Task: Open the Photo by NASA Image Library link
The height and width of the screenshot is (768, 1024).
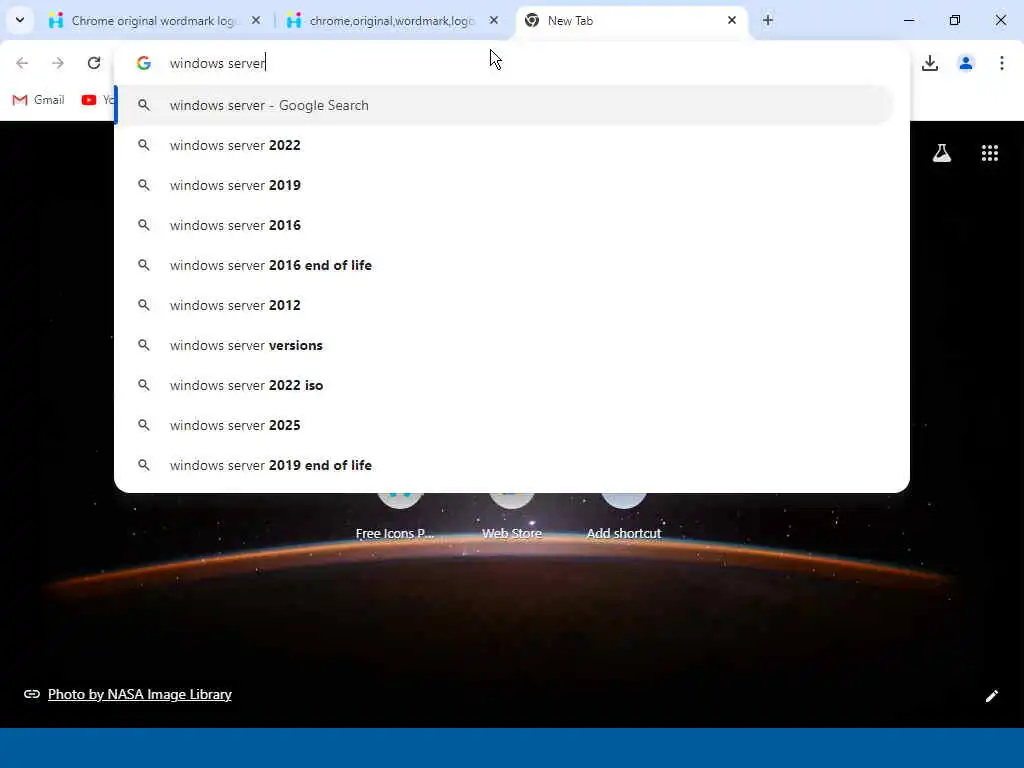Action: coord(140,694)
